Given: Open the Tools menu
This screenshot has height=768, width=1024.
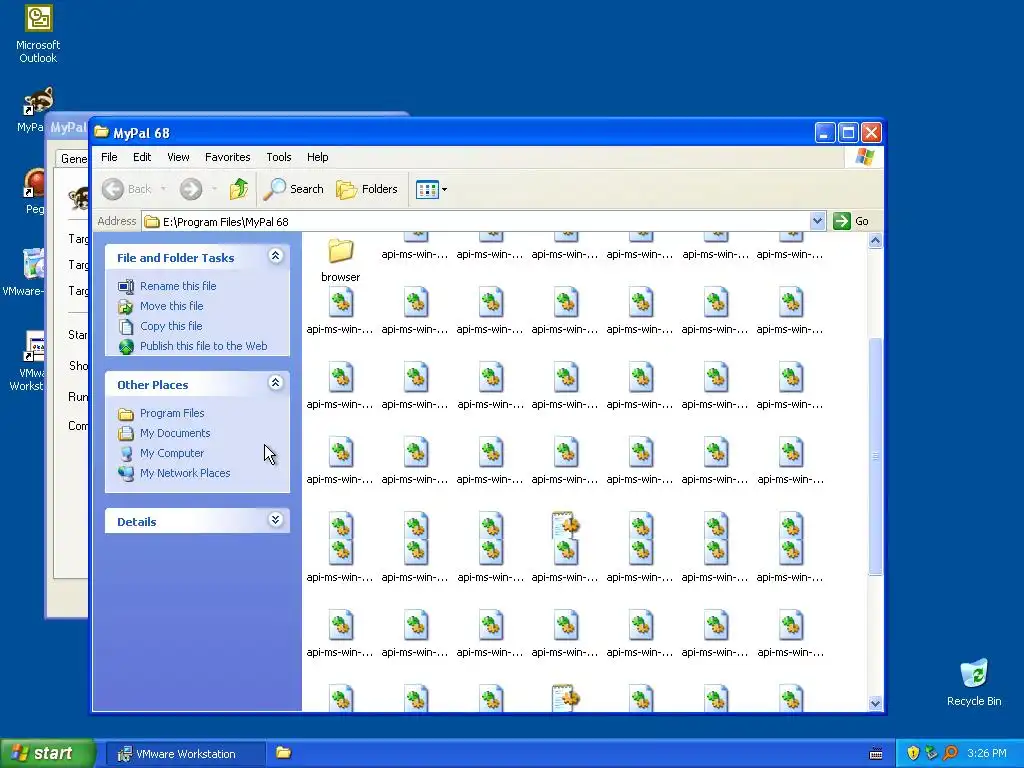Looking at the screenshot, I should pos(279,157).
